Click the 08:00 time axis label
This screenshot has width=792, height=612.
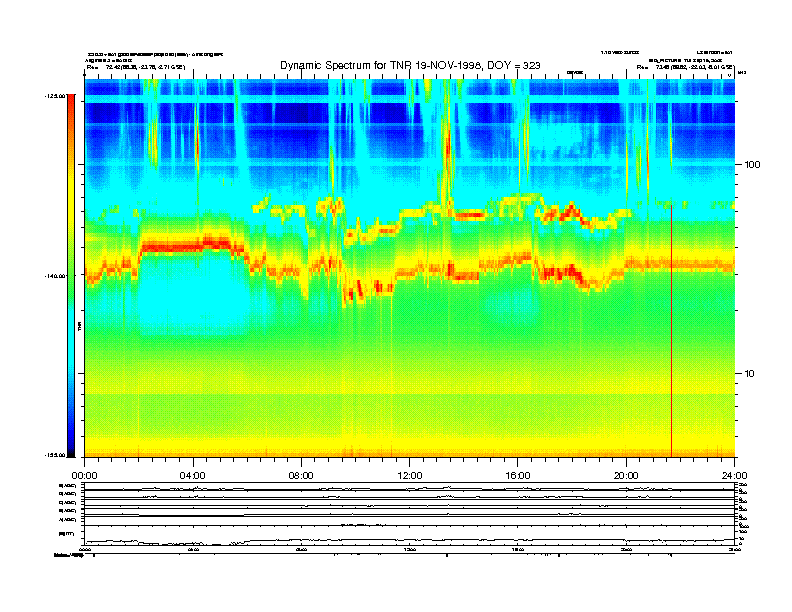coord(301,476)
